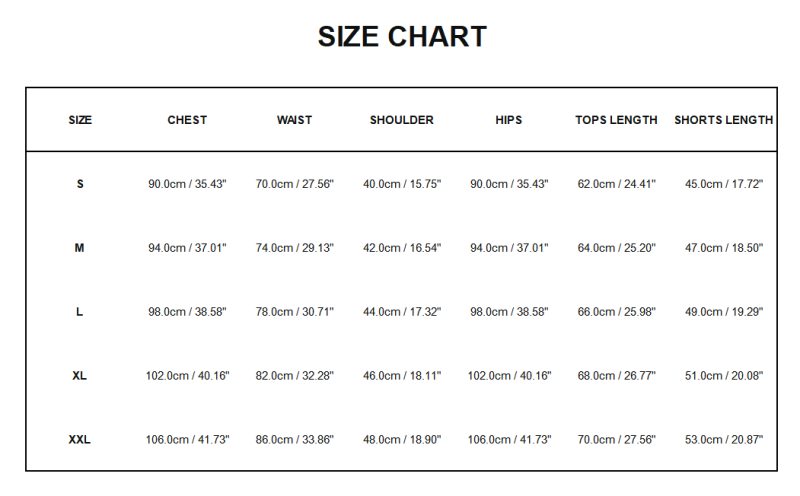Click the M size row label
This screenshot has height=496, width=800.
tap(80, 248)
